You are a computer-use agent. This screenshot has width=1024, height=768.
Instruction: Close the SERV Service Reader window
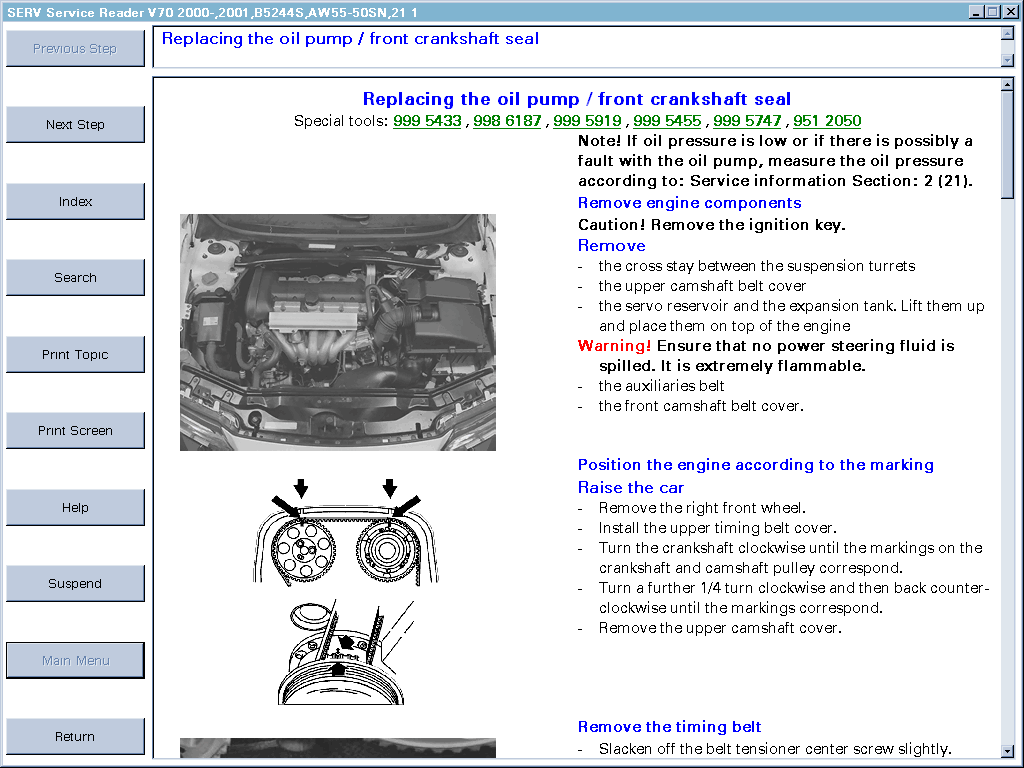tap(1010, 12)
